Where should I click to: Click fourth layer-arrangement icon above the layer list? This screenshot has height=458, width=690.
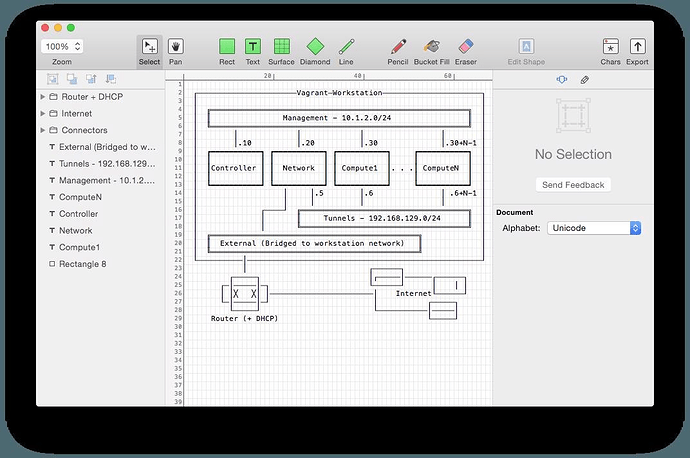click(110, 79)
